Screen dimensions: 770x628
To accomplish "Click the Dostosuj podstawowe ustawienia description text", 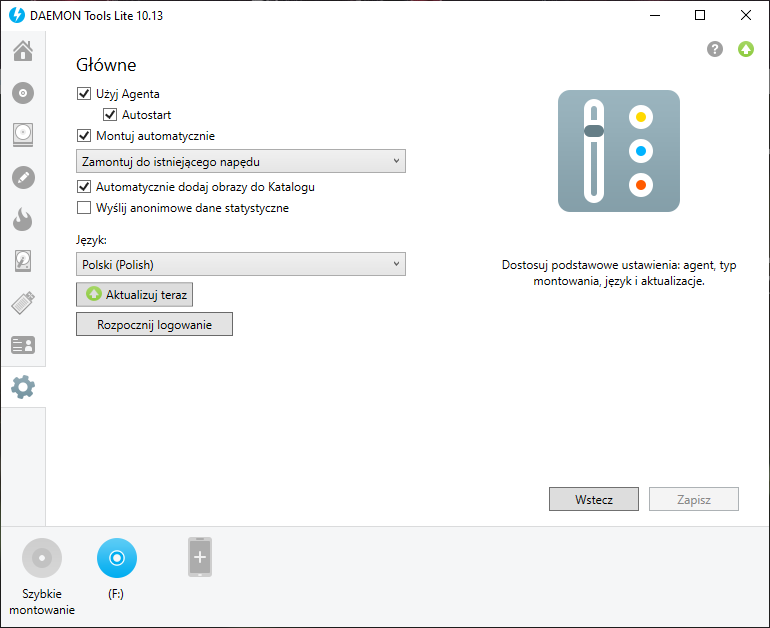I will (x=619, y=273).
